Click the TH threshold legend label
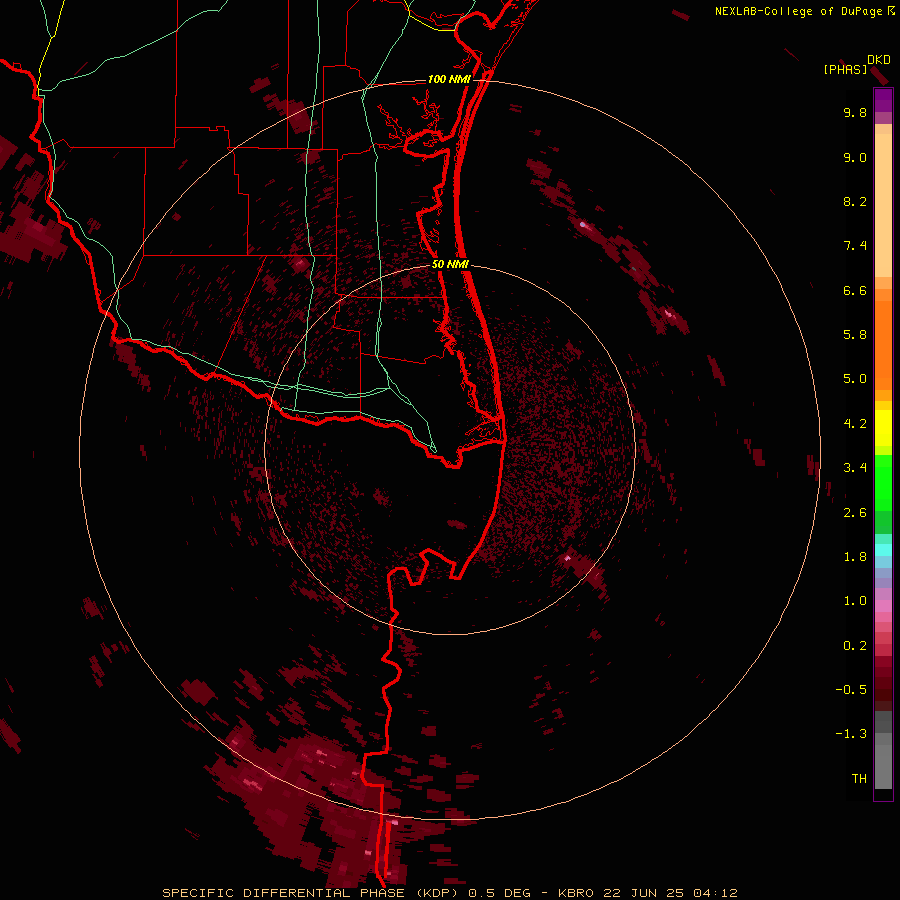The image size is (900, 900). 859,779
